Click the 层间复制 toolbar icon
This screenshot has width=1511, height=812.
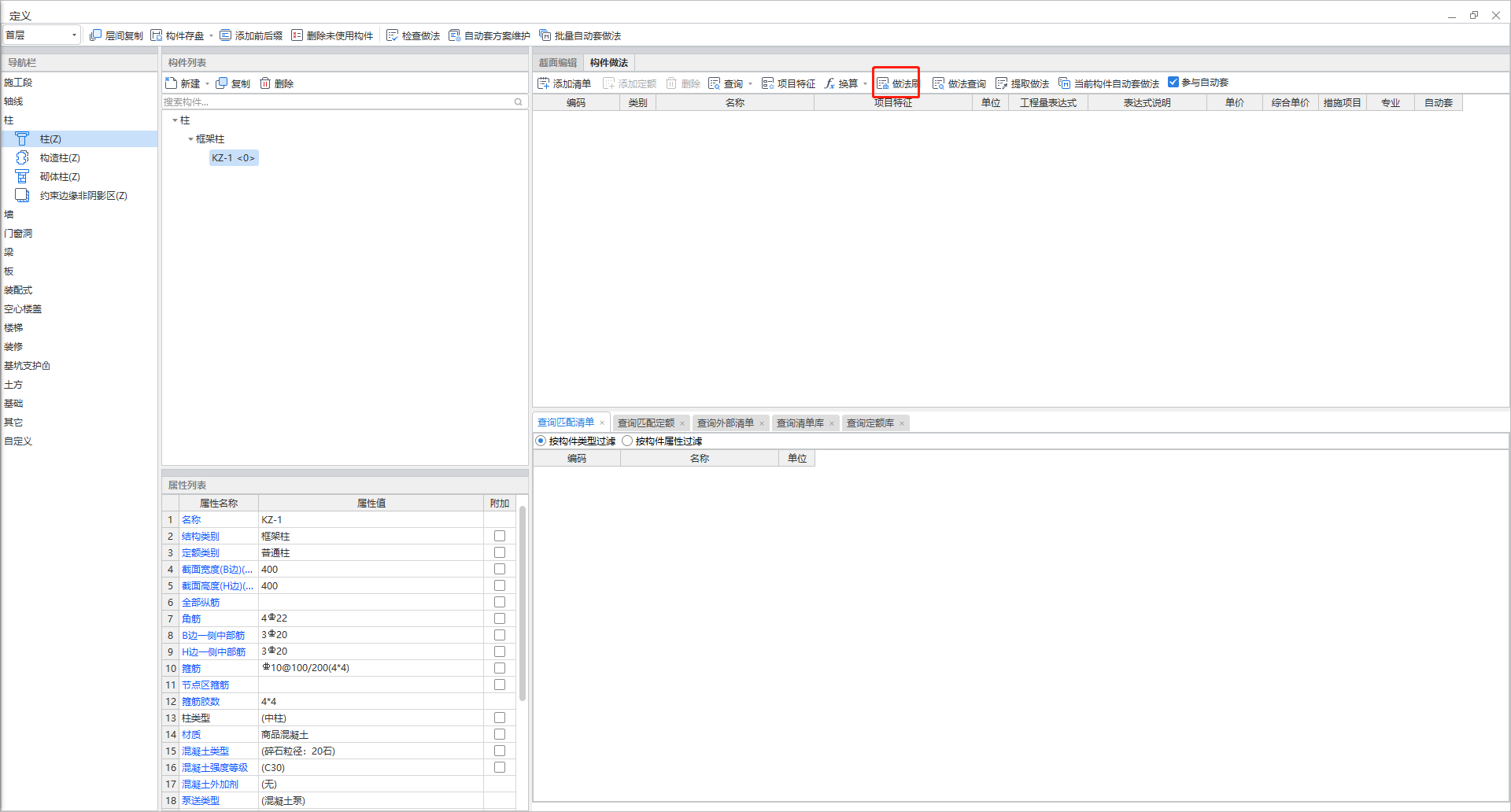(x=95, y=35)
